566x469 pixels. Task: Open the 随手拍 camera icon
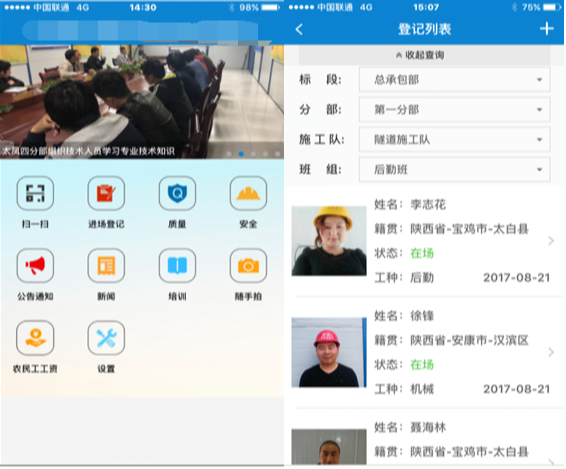[x=248, y=265]
